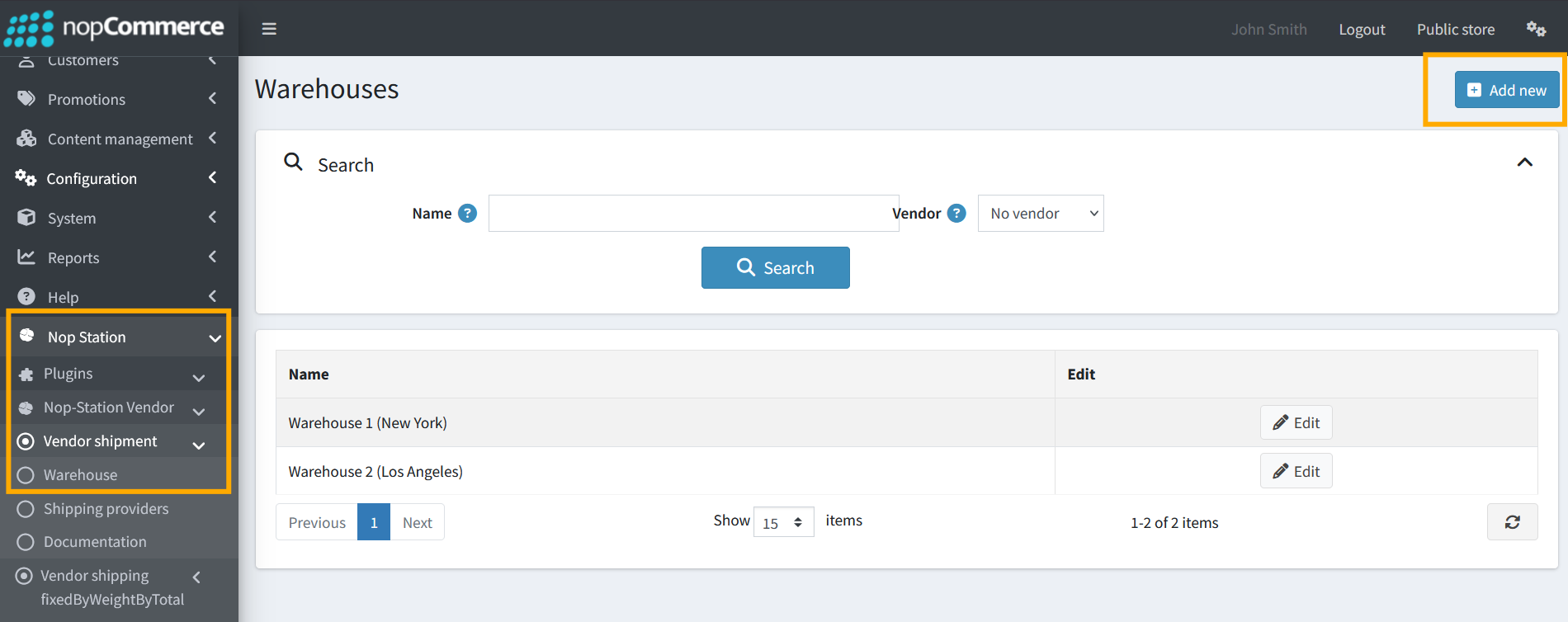Select Vendor shipping fixedByWeightByTotal radio item
The image size is (1568, 622).
[24, 576]
